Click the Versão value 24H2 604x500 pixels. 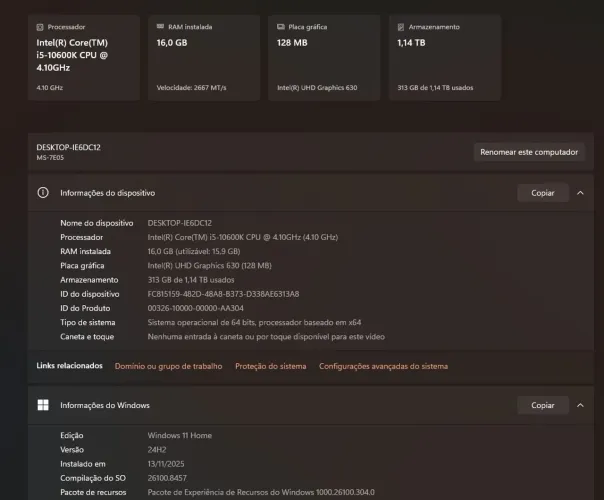coord(157,450)
